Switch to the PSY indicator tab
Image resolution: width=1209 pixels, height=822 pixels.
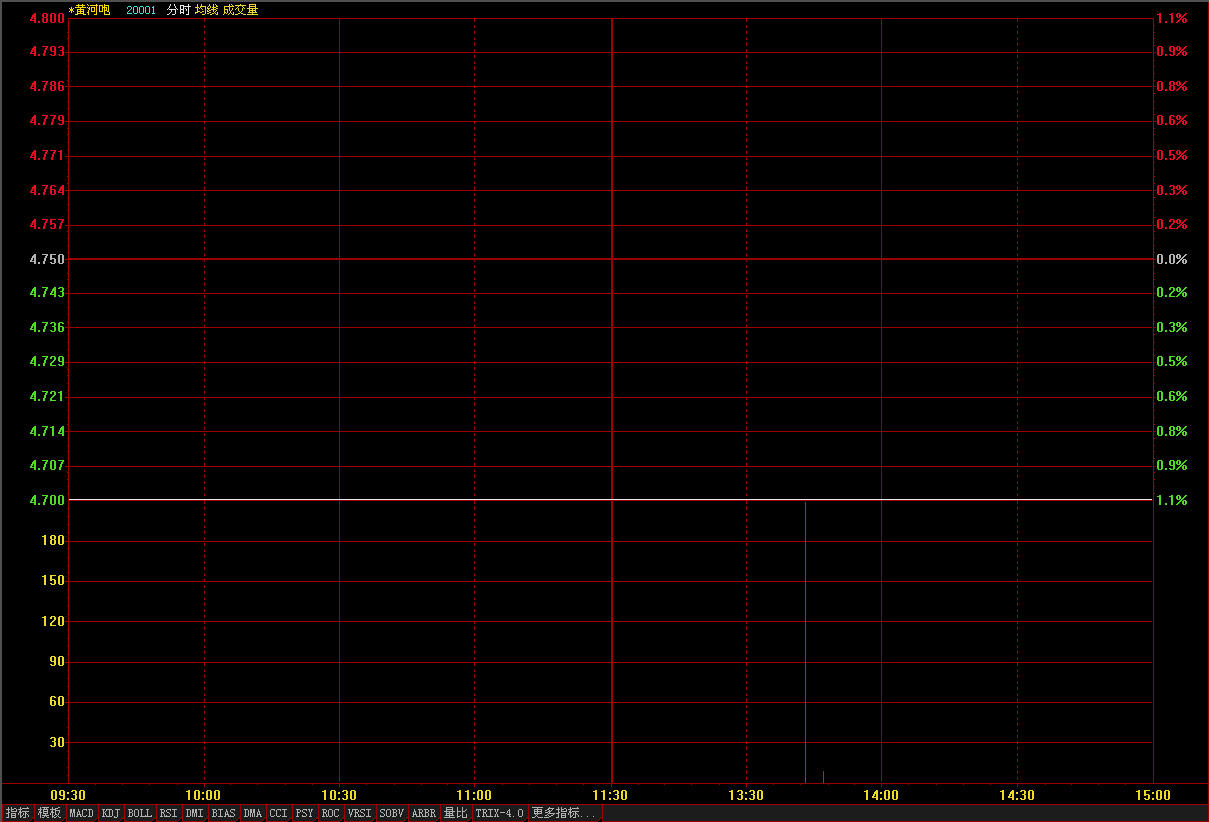(x=305, y=813)
